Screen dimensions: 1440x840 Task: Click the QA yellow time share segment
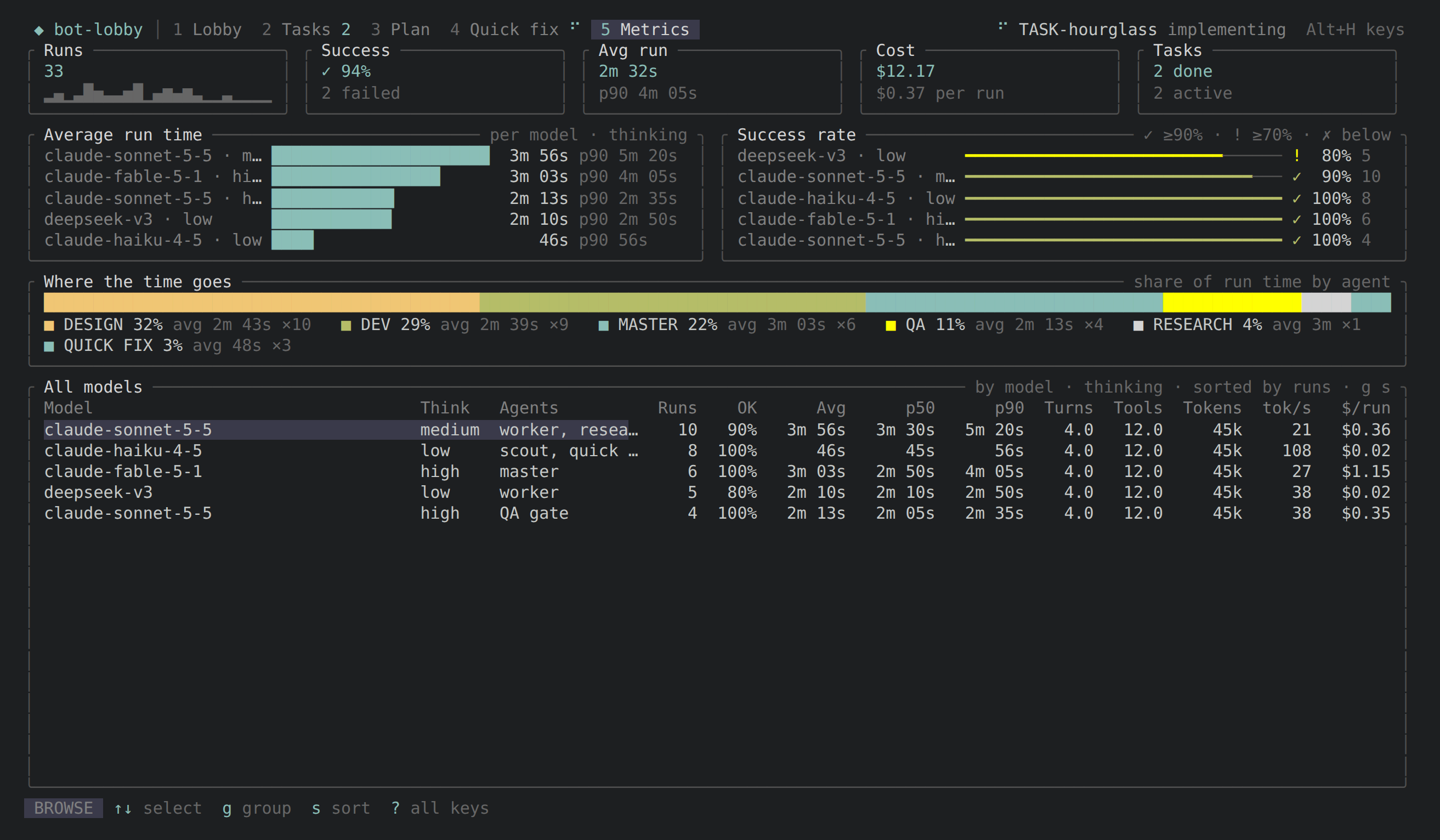pos(1232,302)
